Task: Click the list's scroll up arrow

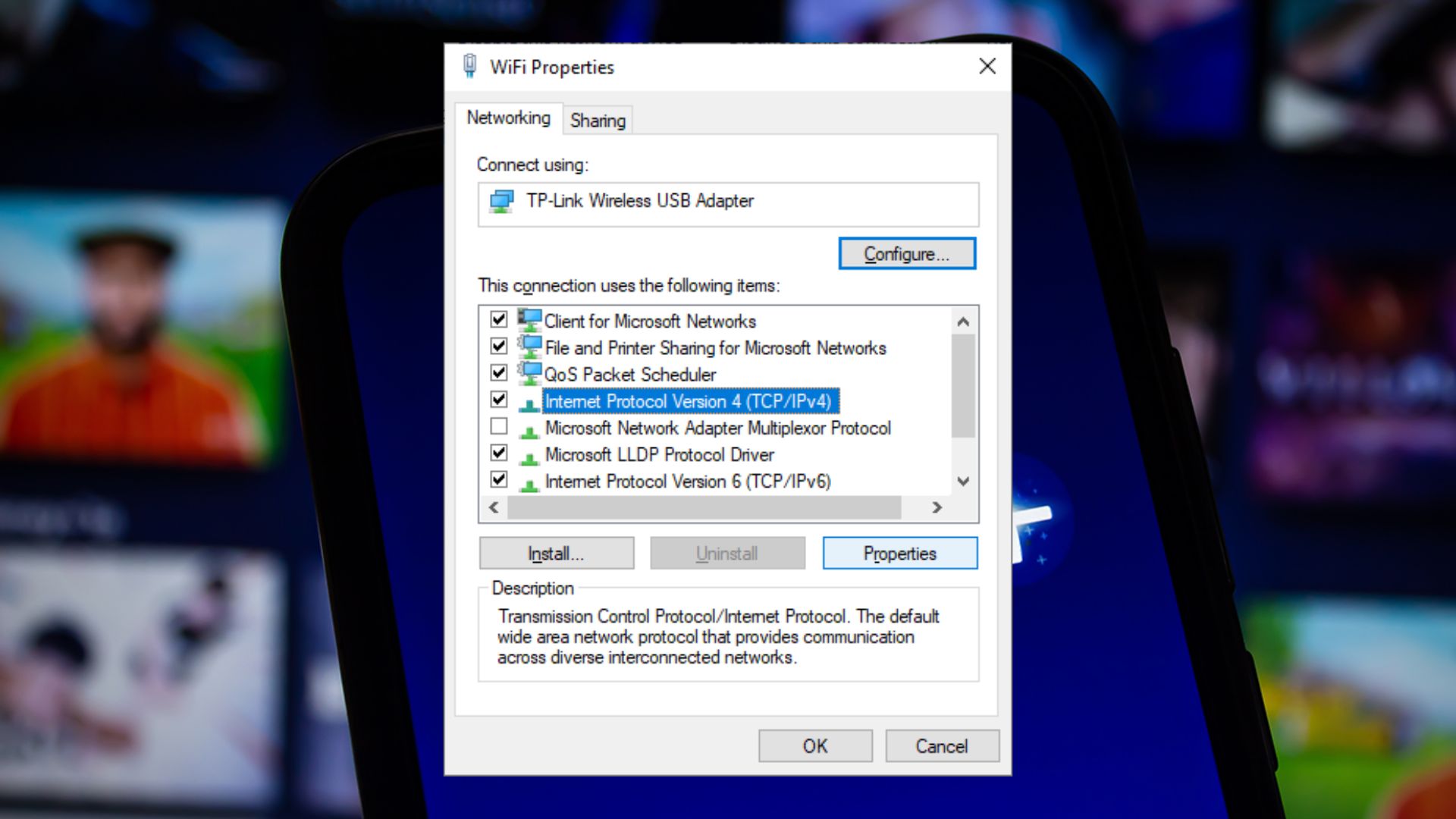Action: [x=963, y=322]
